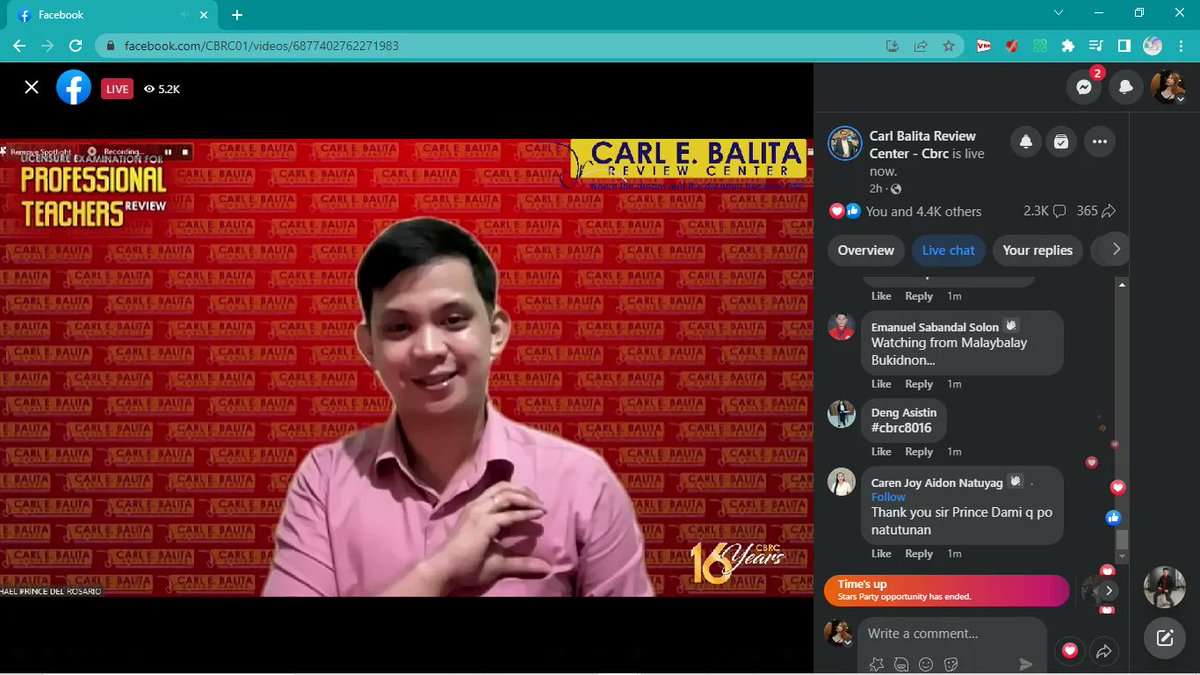Open the sticker picker in comment box
Screen dimensions: 1200x675
pyautogui.click(x=951, y=664)
